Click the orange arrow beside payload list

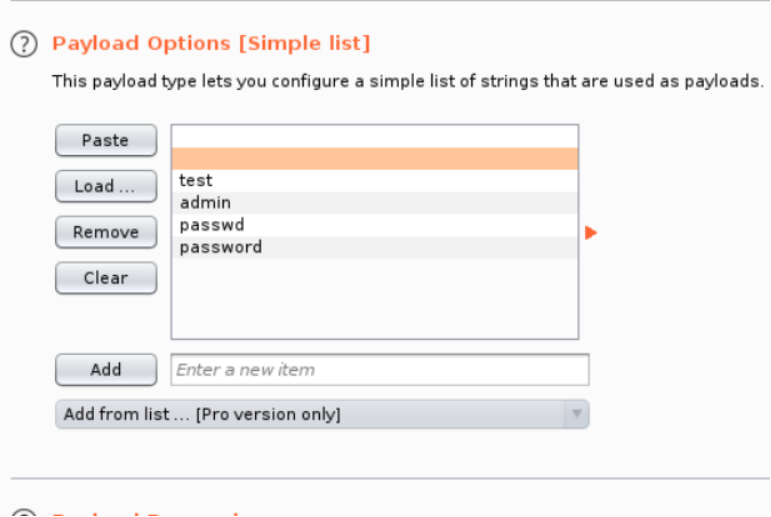tap(590, 233)
